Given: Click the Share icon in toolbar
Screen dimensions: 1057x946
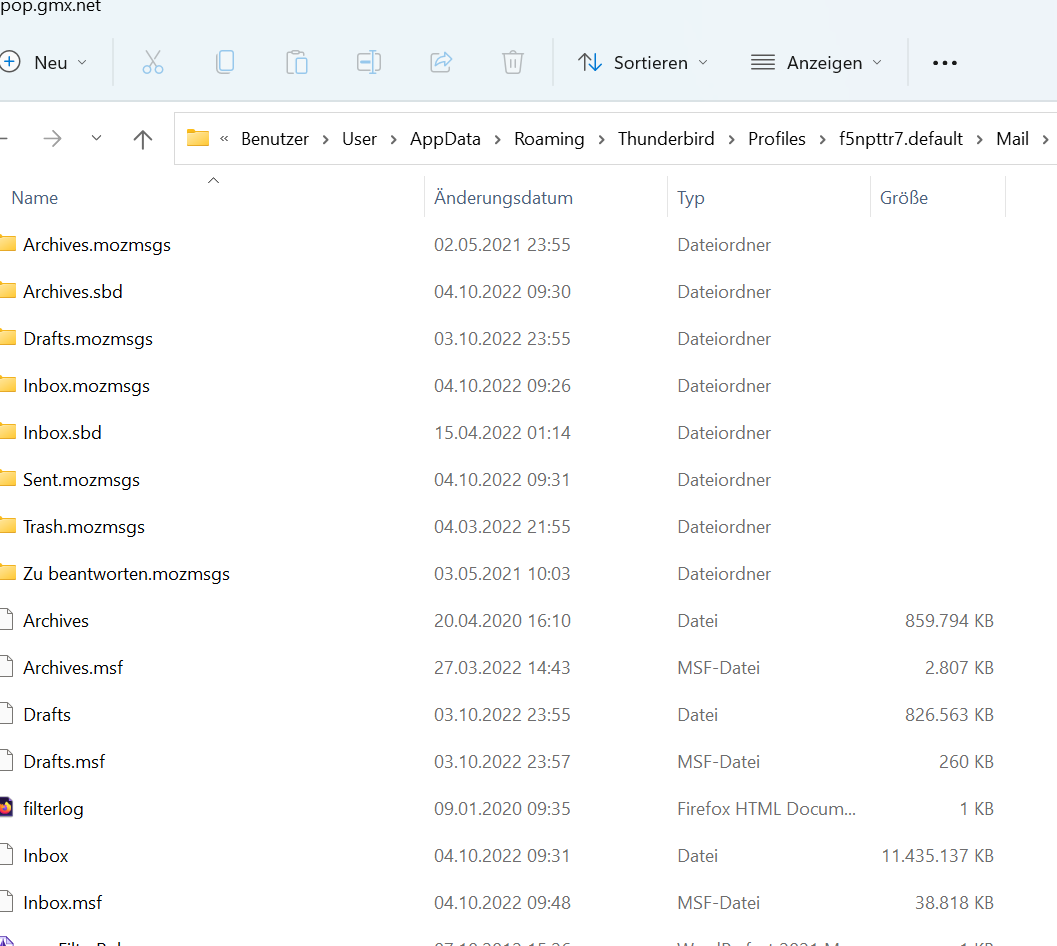Looking at the screenshot, I should [x=441, y=62].
